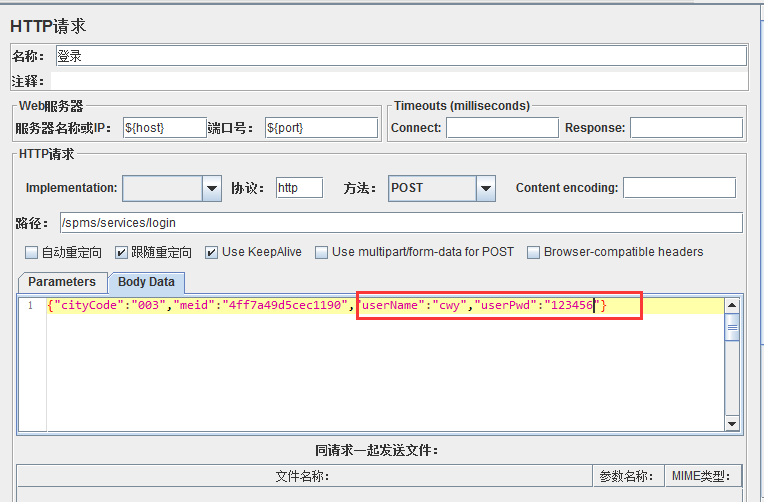
Task: Click the server name field with ${host}
Action: tap(165, 128)
